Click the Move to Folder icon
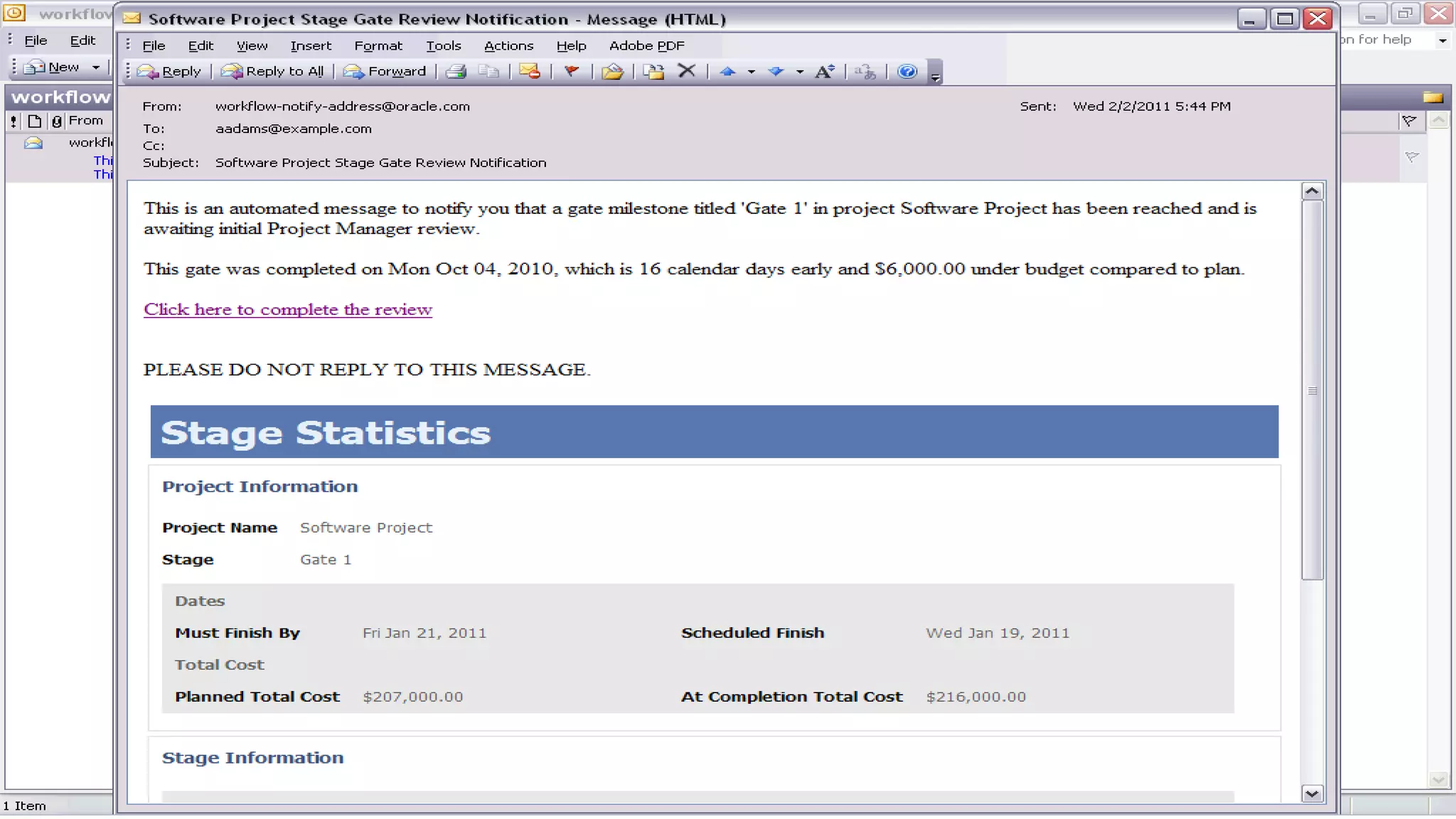 tap(653, 71)
